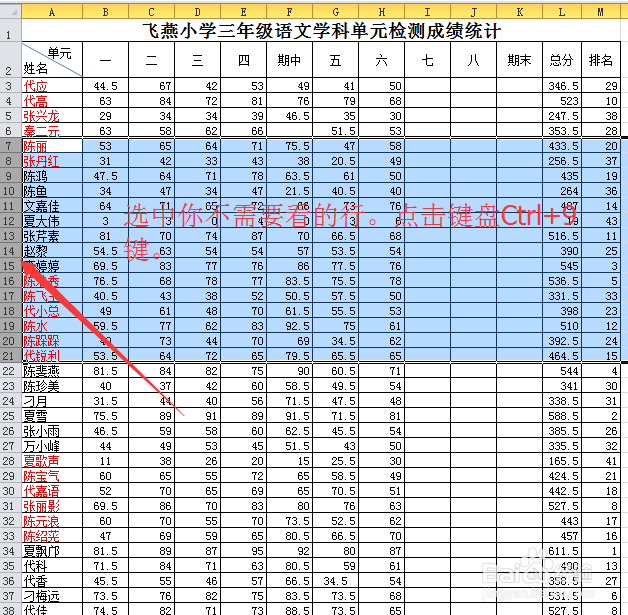Click cell 91.5 in 夏雪 row

pos(289,416)
